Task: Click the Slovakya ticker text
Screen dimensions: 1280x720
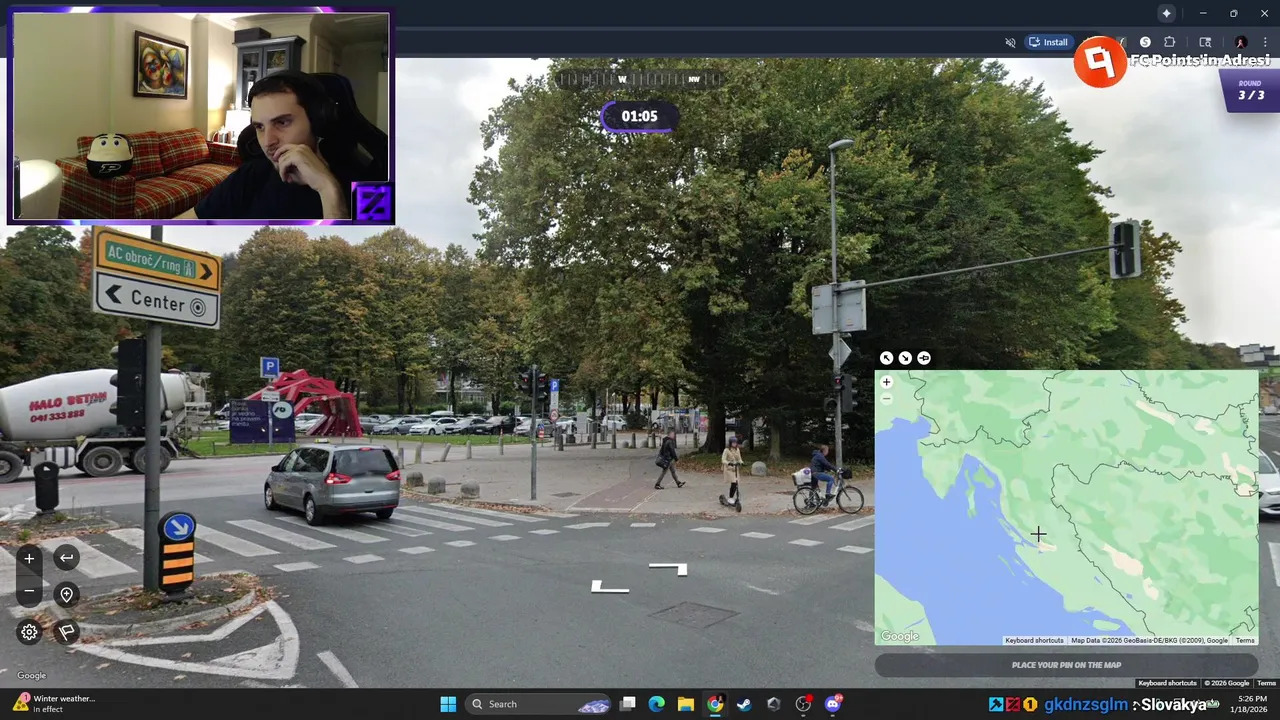Action: coord(1174,705)
